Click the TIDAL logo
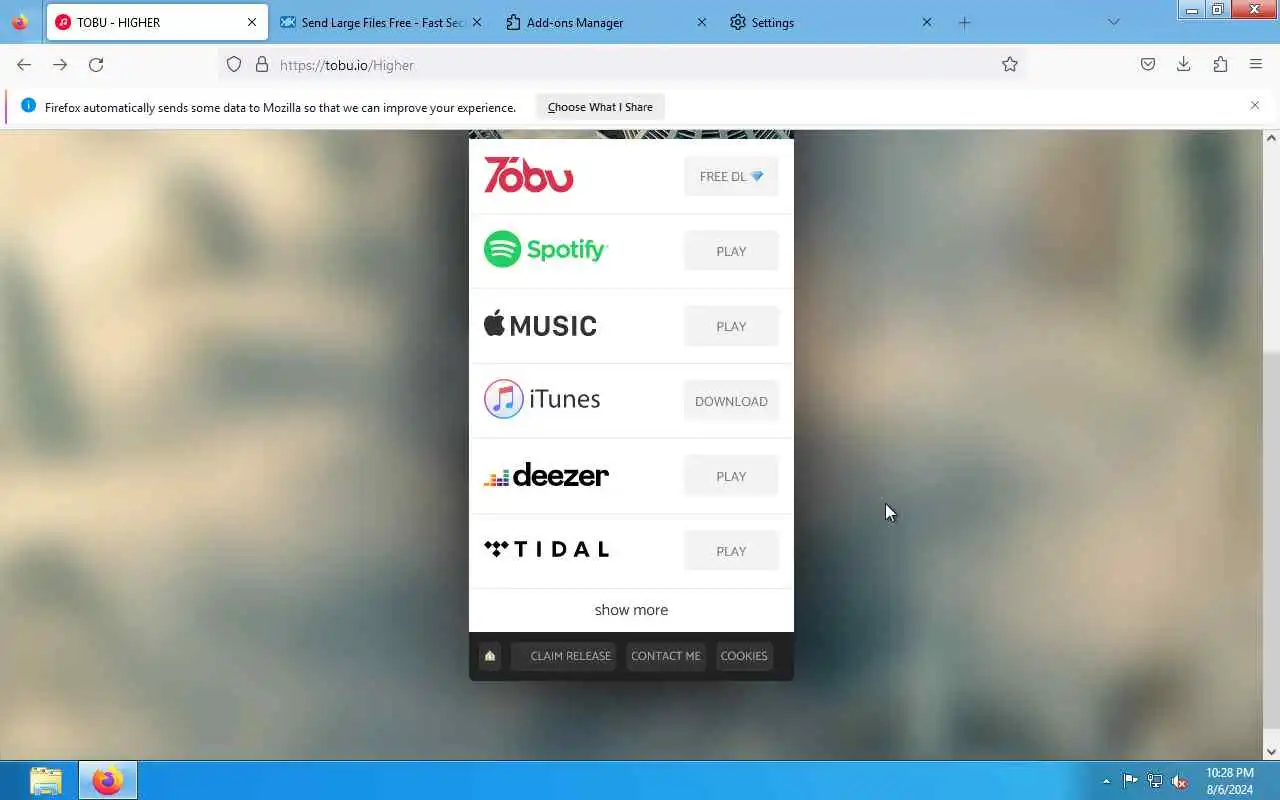 [546, 549]
